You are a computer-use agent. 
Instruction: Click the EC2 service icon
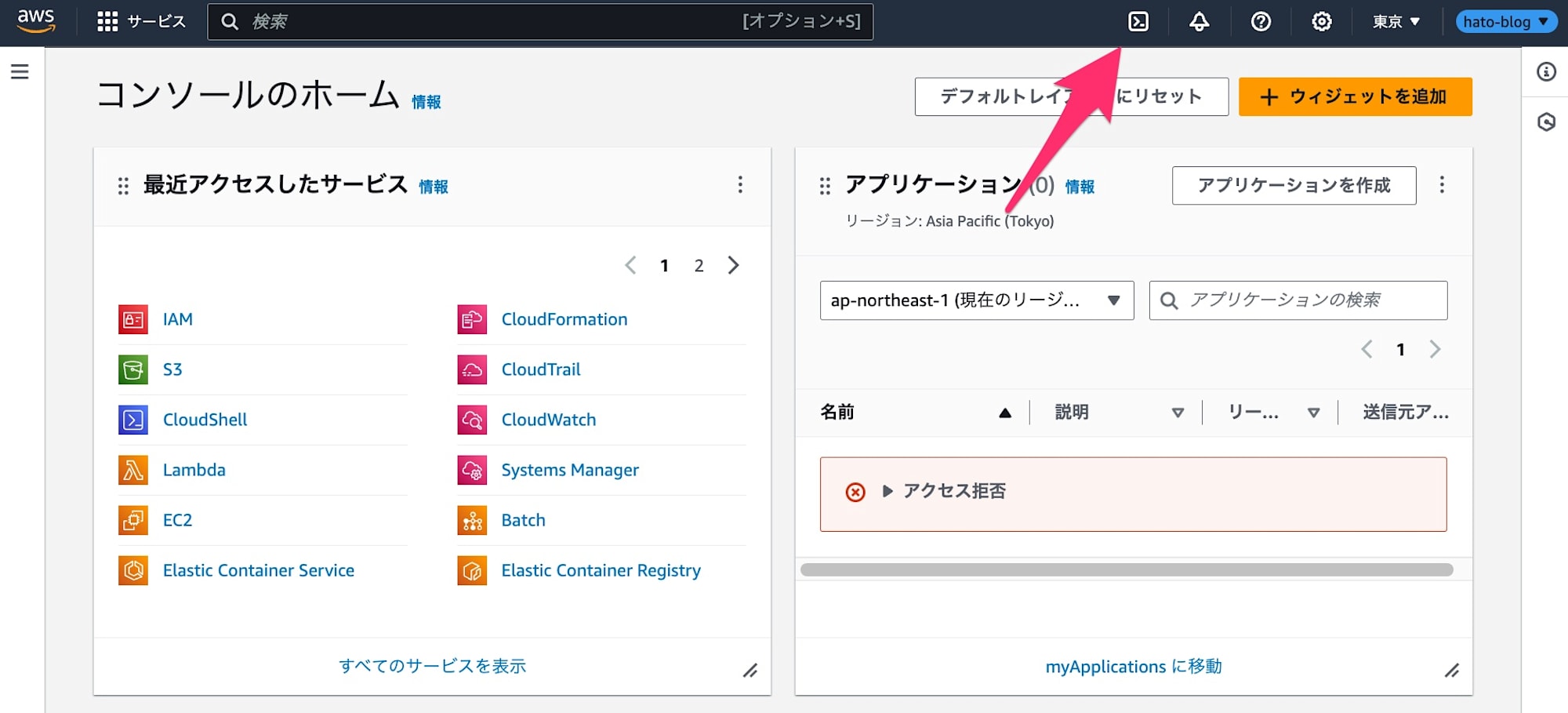133,520
